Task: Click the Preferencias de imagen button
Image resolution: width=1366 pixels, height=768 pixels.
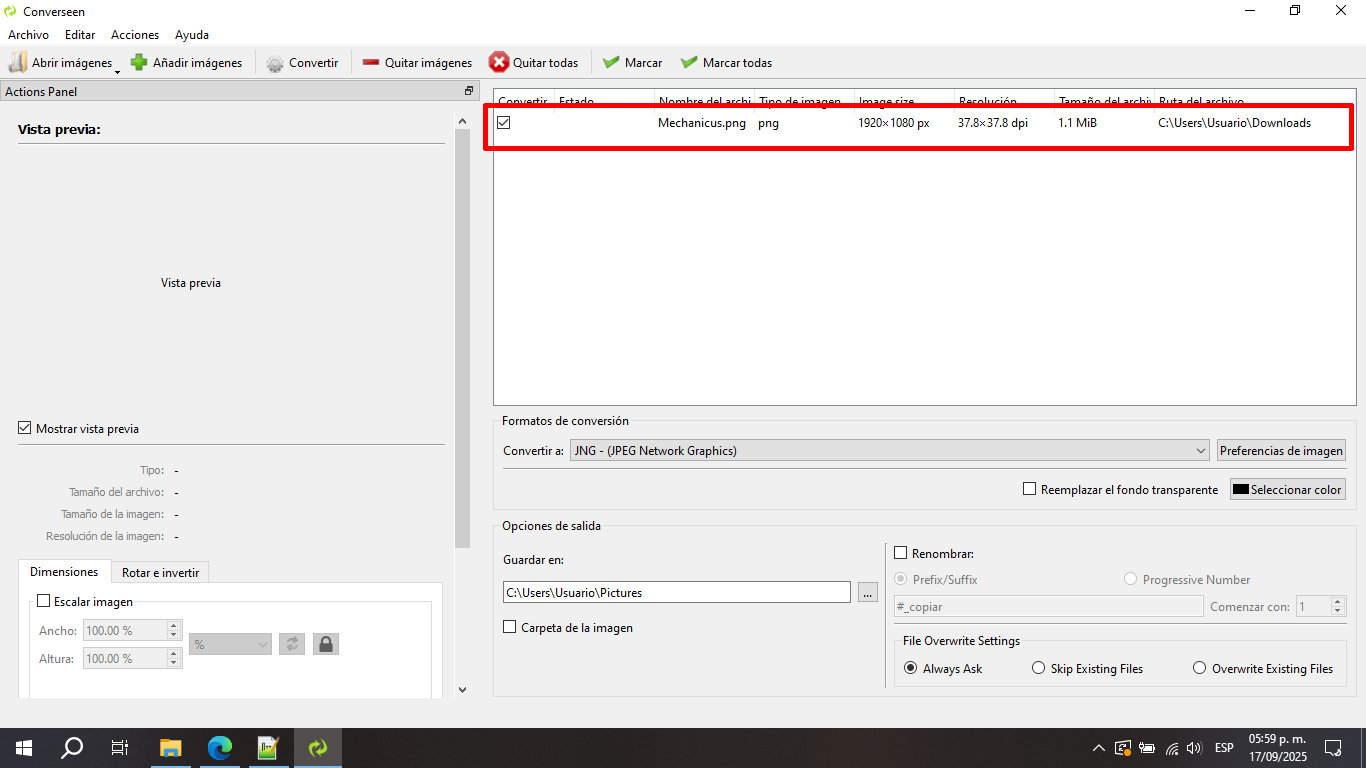Action: pos(1280,451)
